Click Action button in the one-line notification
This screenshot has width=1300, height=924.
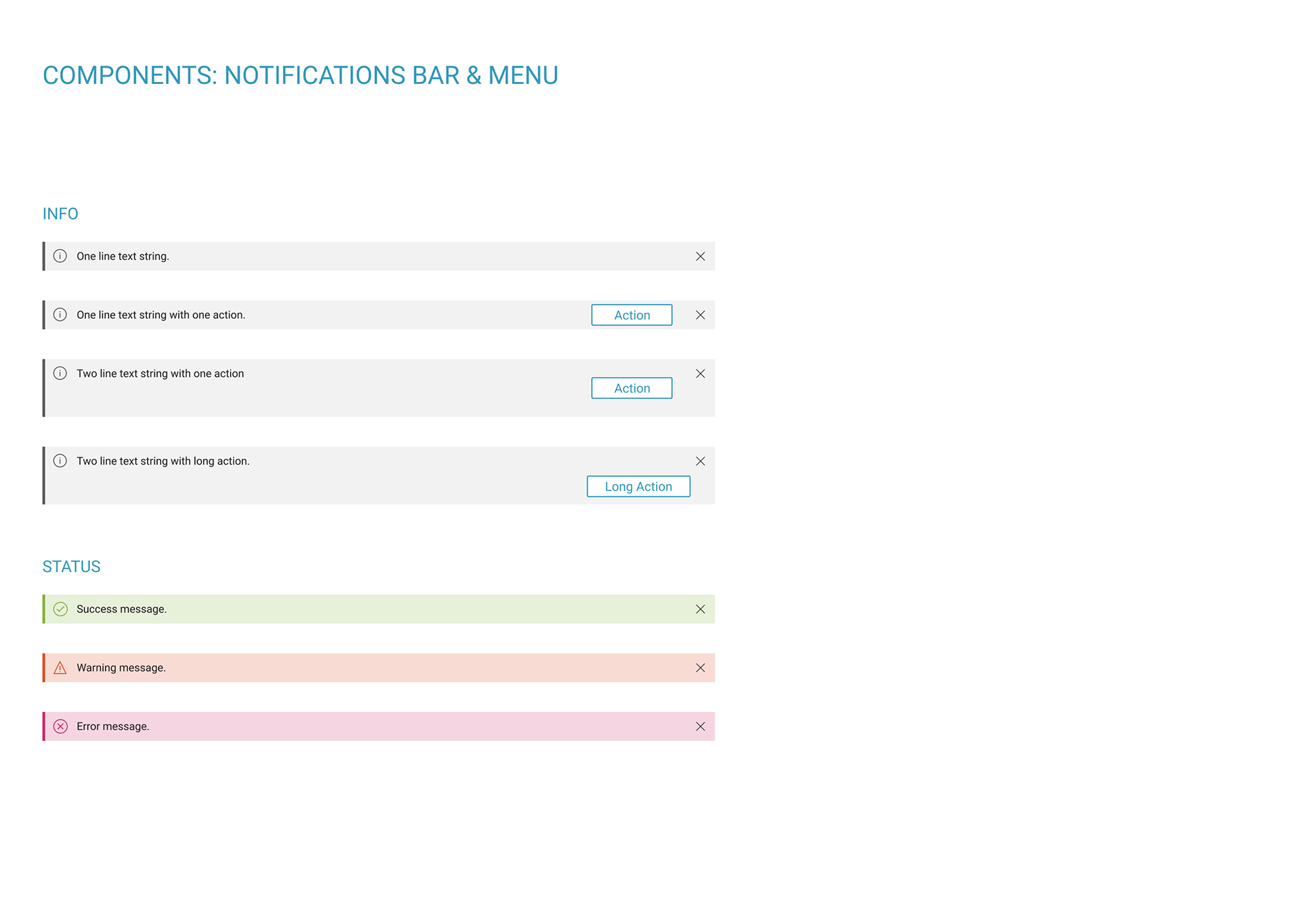pyautogui.click(x=632, y=315)
